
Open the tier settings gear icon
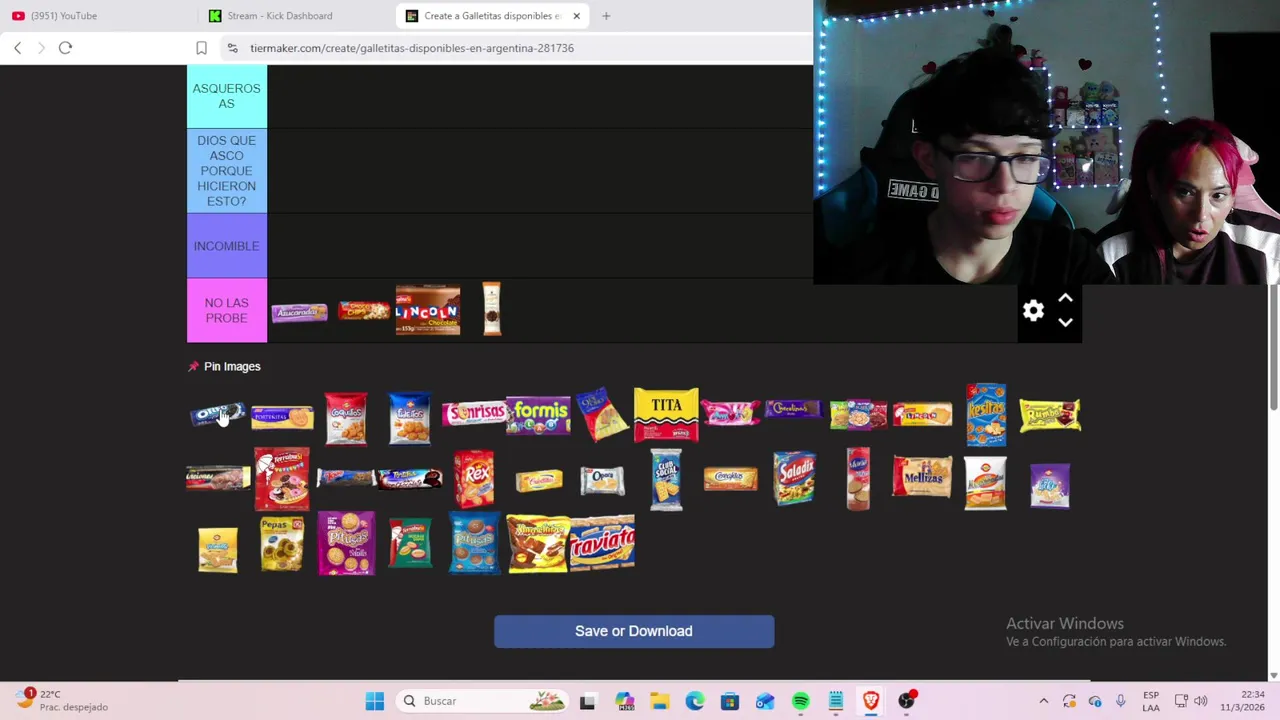pyautogui.click(x=1033, y=311)
